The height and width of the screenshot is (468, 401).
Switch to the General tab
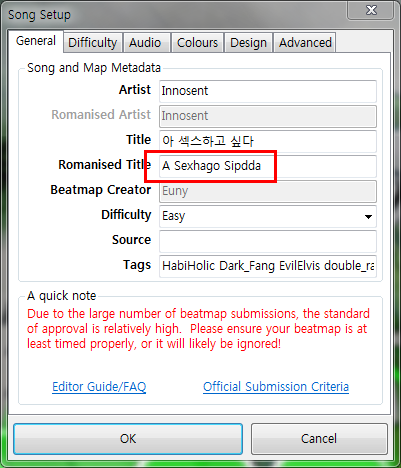pyautogui.click(x=36, y=41)
